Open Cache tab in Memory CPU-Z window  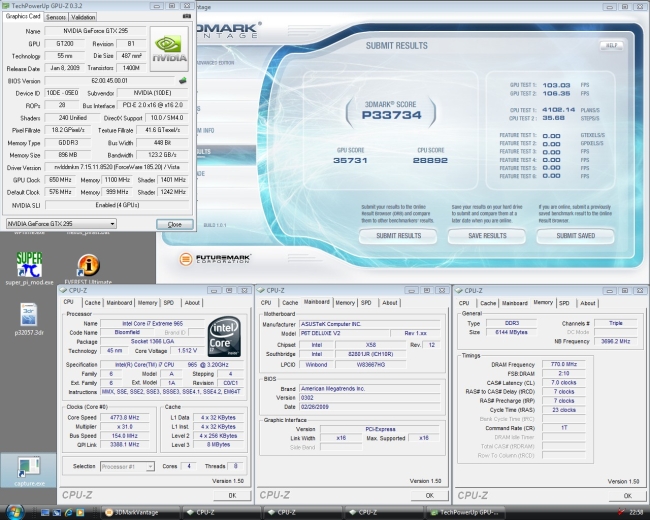(488, 303)
